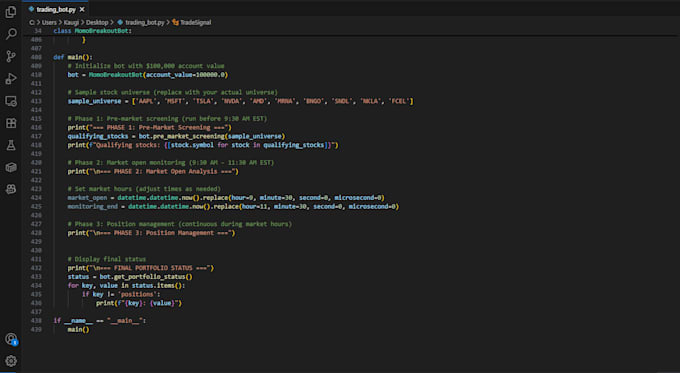680x373 pixels.
Task: Click the TradeSignal class symbol icon in breadcrumbs
Action: (175, 22)
